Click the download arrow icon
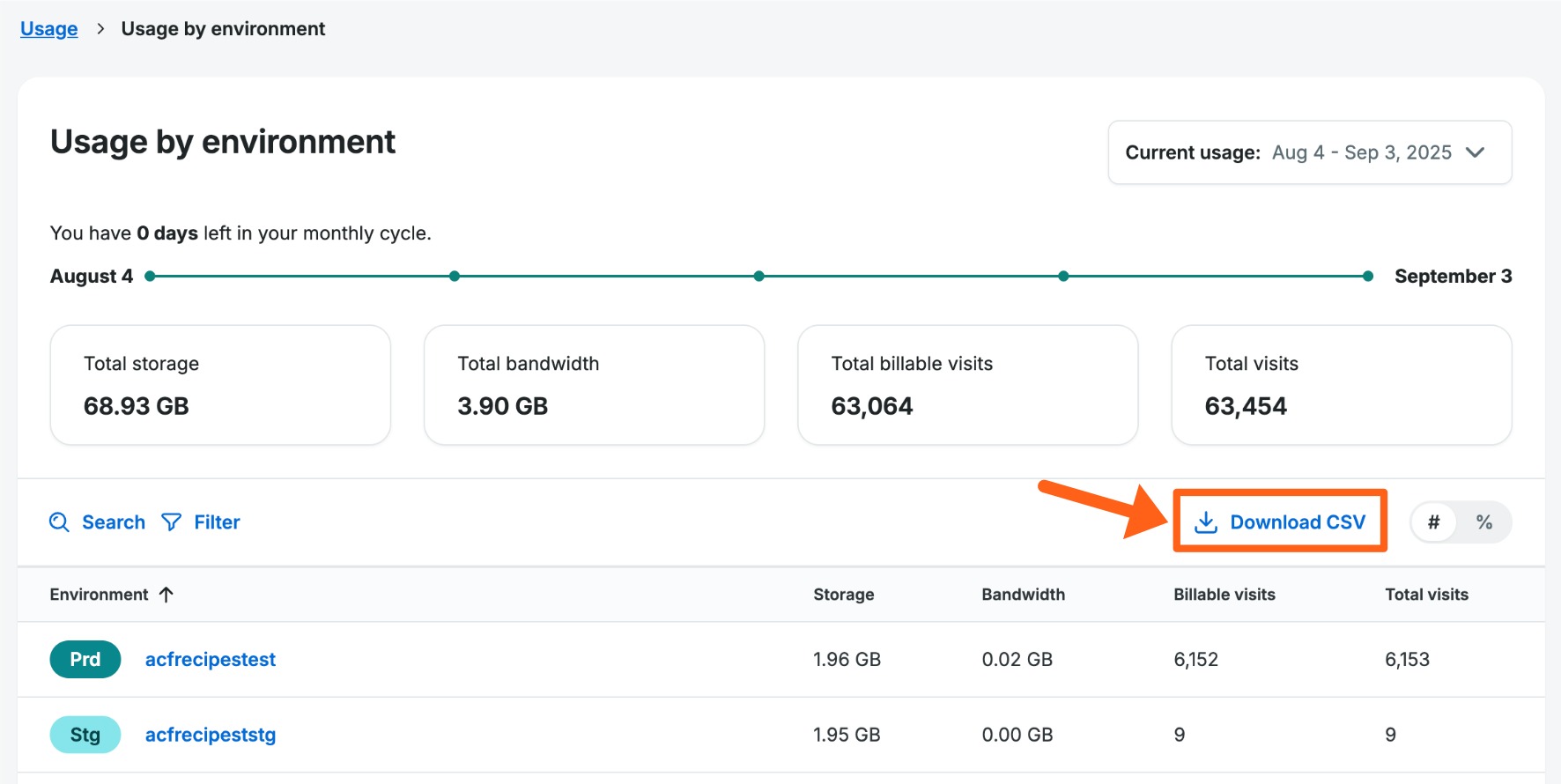Screen dimensions: 1561x784 point(1205,522)
